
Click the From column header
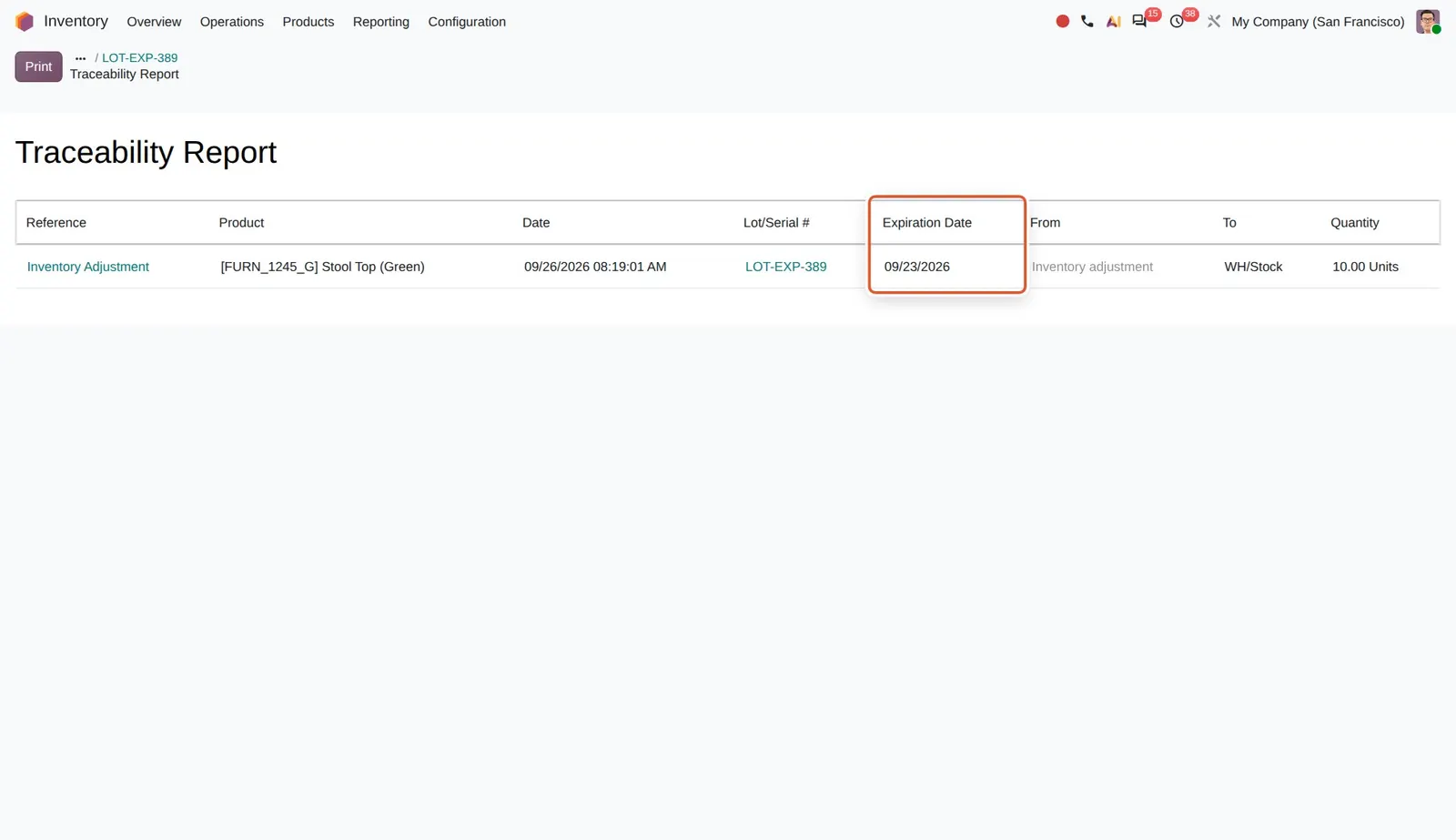coord(1045,222)
